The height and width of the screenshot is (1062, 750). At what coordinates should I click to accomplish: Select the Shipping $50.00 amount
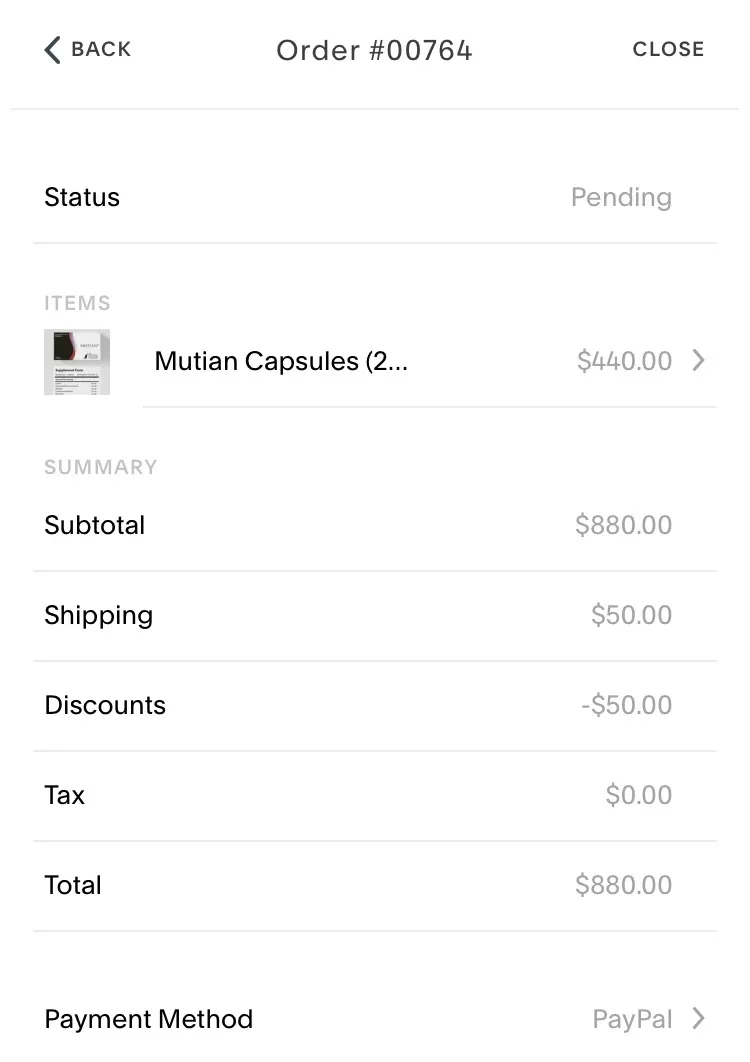631,615
